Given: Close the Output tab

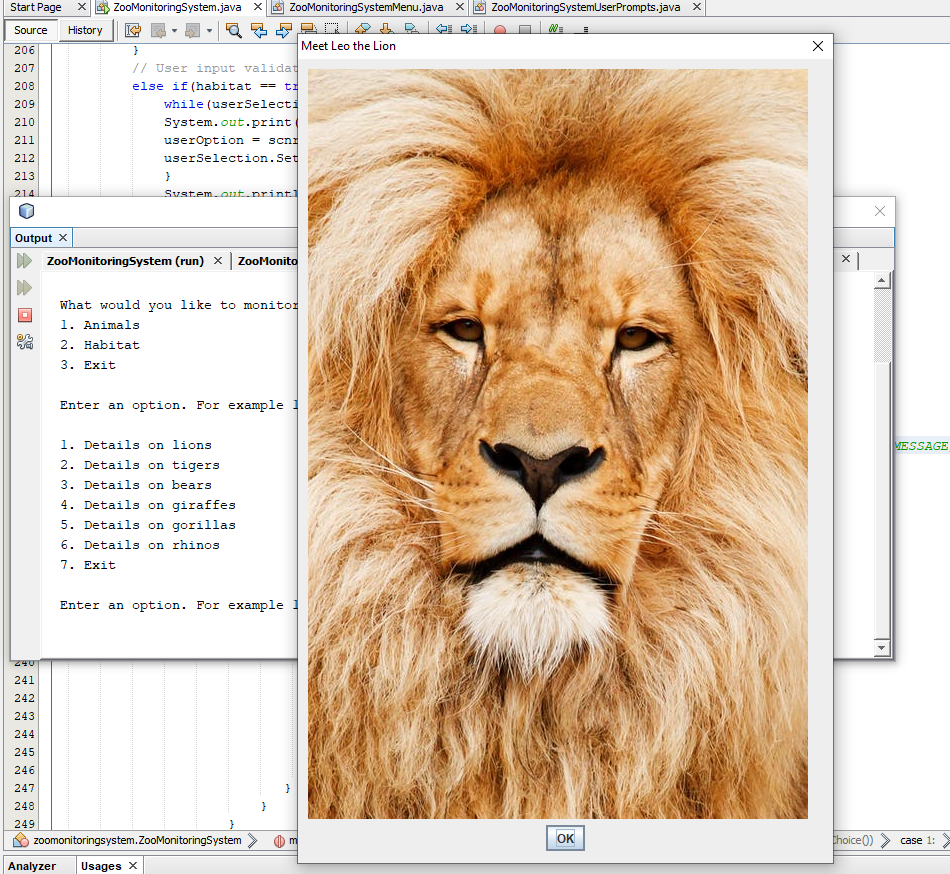Looking at the screenshot, I should [x=63, y=237].
